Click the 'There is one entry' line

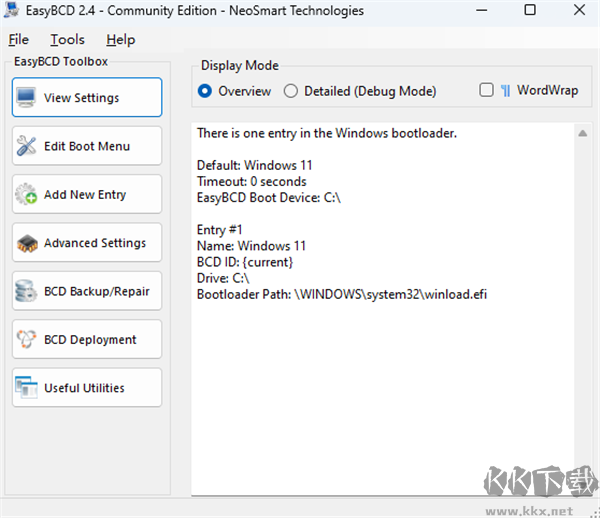coord(327,133)
